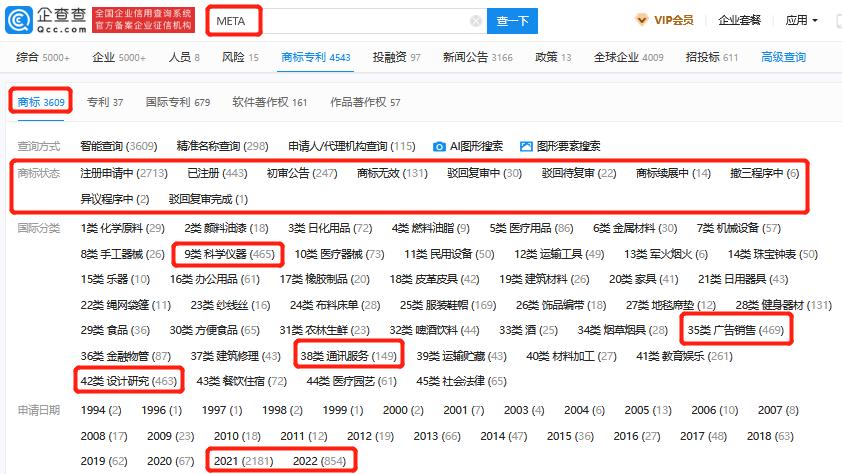Filter applications from year 2020 (67)
842x474 pixels.
pos(171,461)
